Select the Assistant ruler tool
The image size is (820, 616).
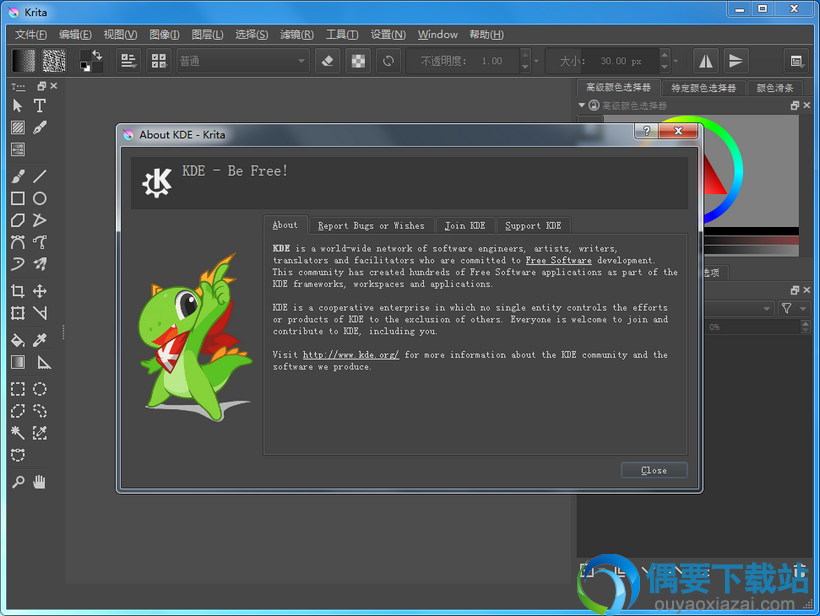(43, 362)
